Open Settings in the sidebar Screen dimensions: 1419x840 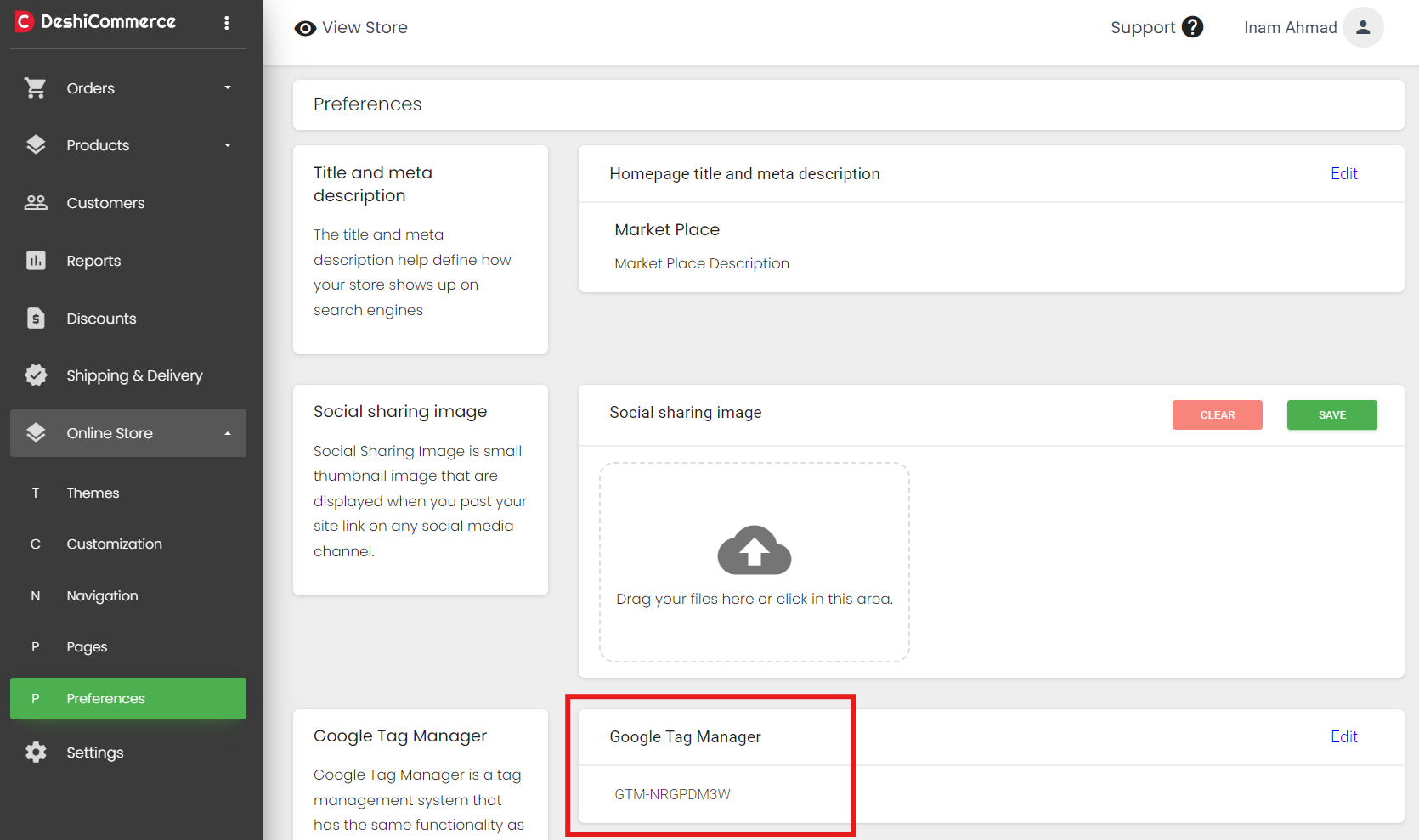tap(128, 753)
